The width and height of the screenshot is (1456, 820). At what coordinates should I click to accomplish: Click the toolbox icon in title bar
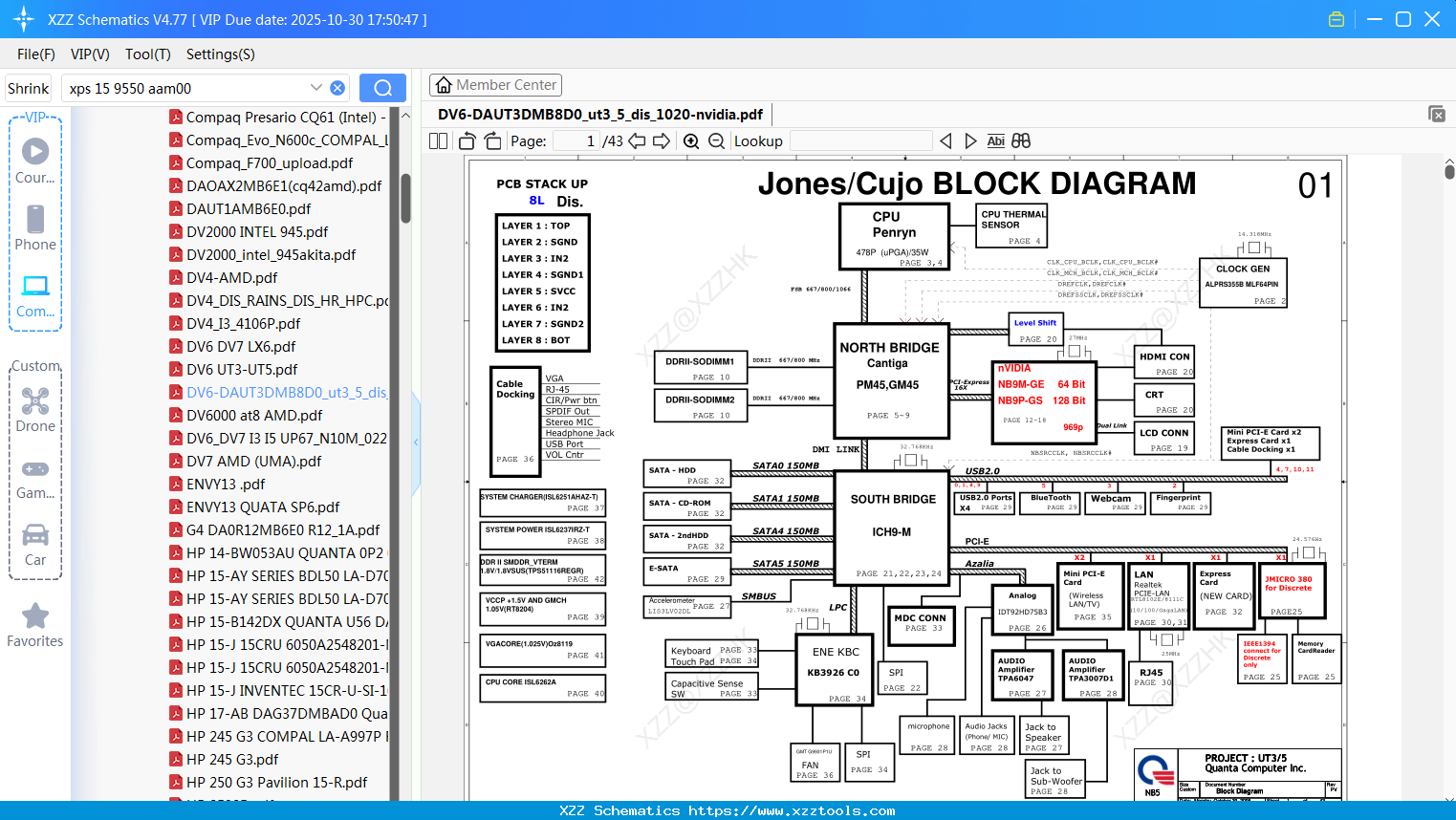pyautogui.click(x=1336, y=19)
